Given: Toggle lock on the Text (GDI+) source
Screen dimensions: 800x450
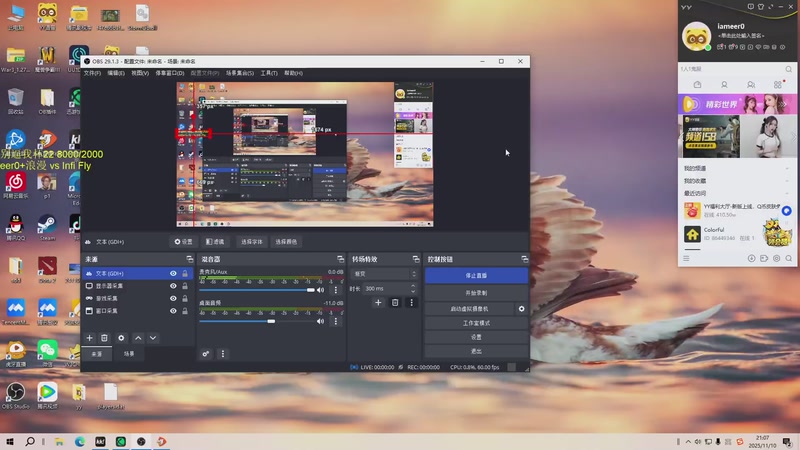Looking at the screenshot, I should (x=185, y=273).
